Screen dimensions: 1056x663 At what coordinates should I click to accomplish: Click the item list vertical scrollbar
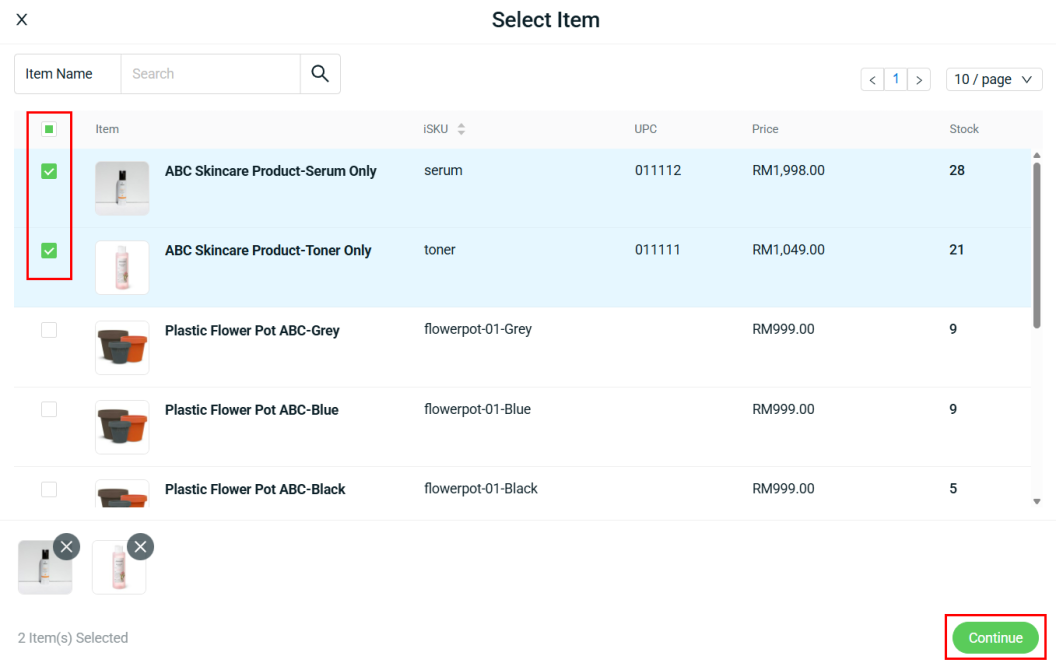point(1036,245)
